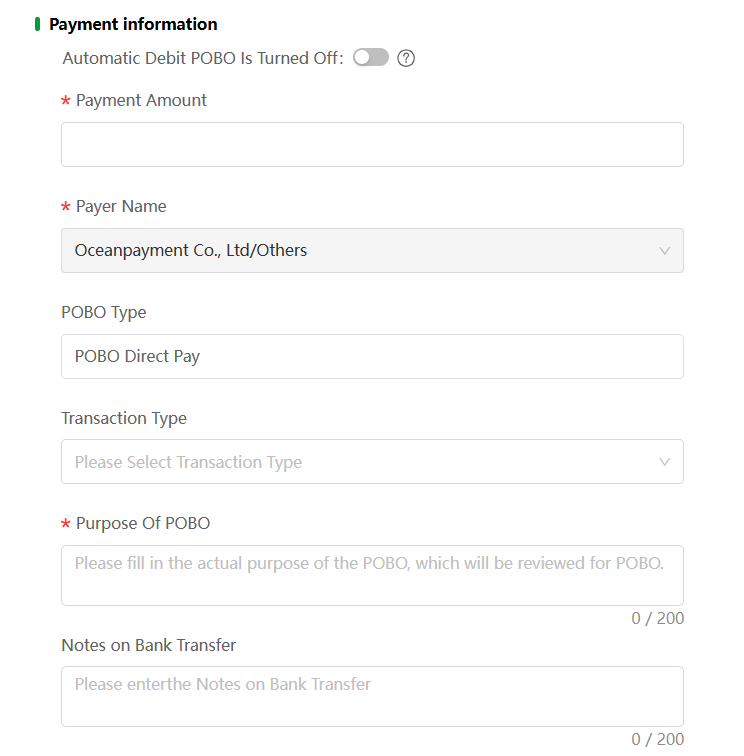The image size is (744, 756).
Task: Click the Payer Name chevron arrow
Action: (664, 251)
